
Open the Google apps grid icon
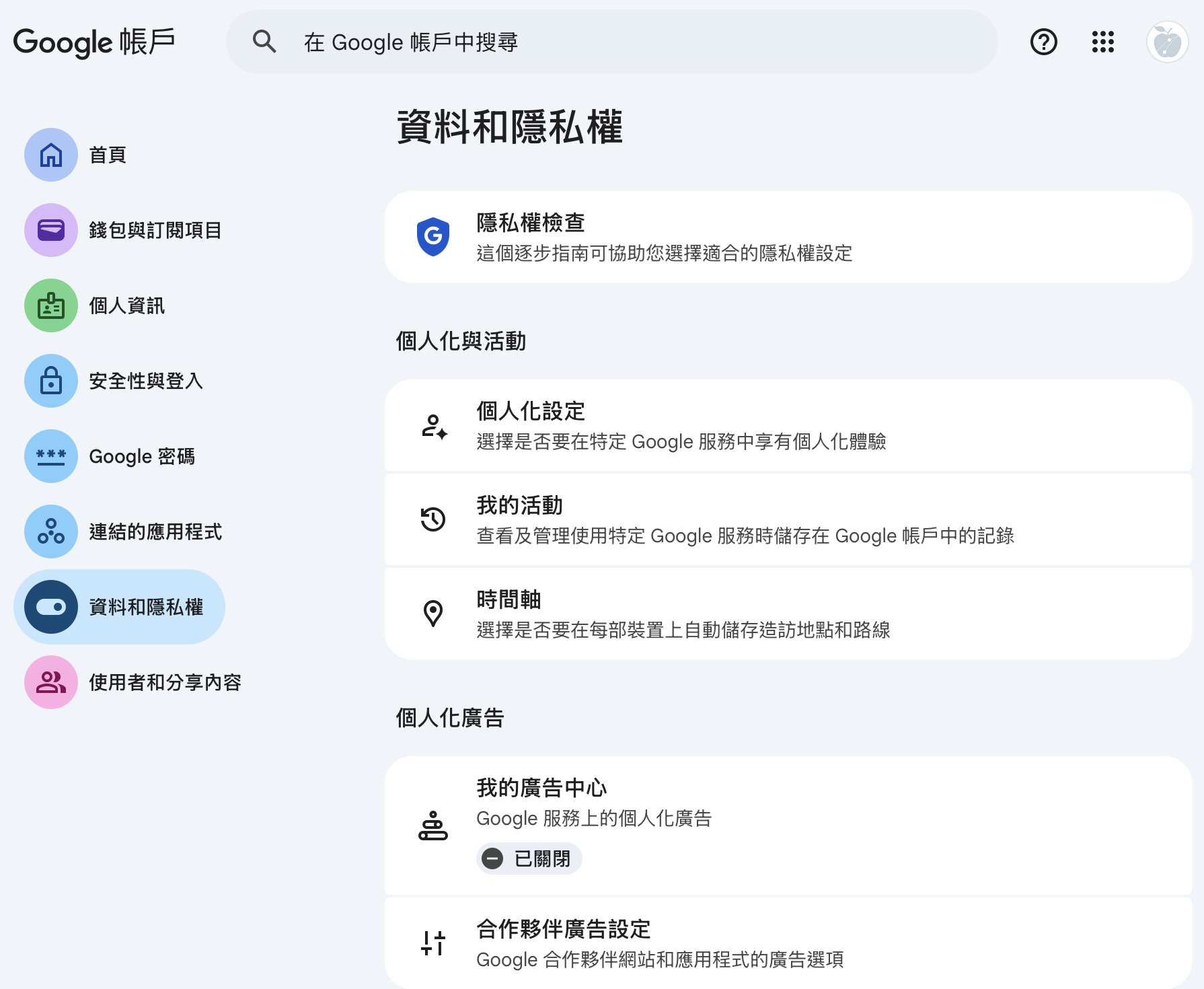coord(1103,42)
